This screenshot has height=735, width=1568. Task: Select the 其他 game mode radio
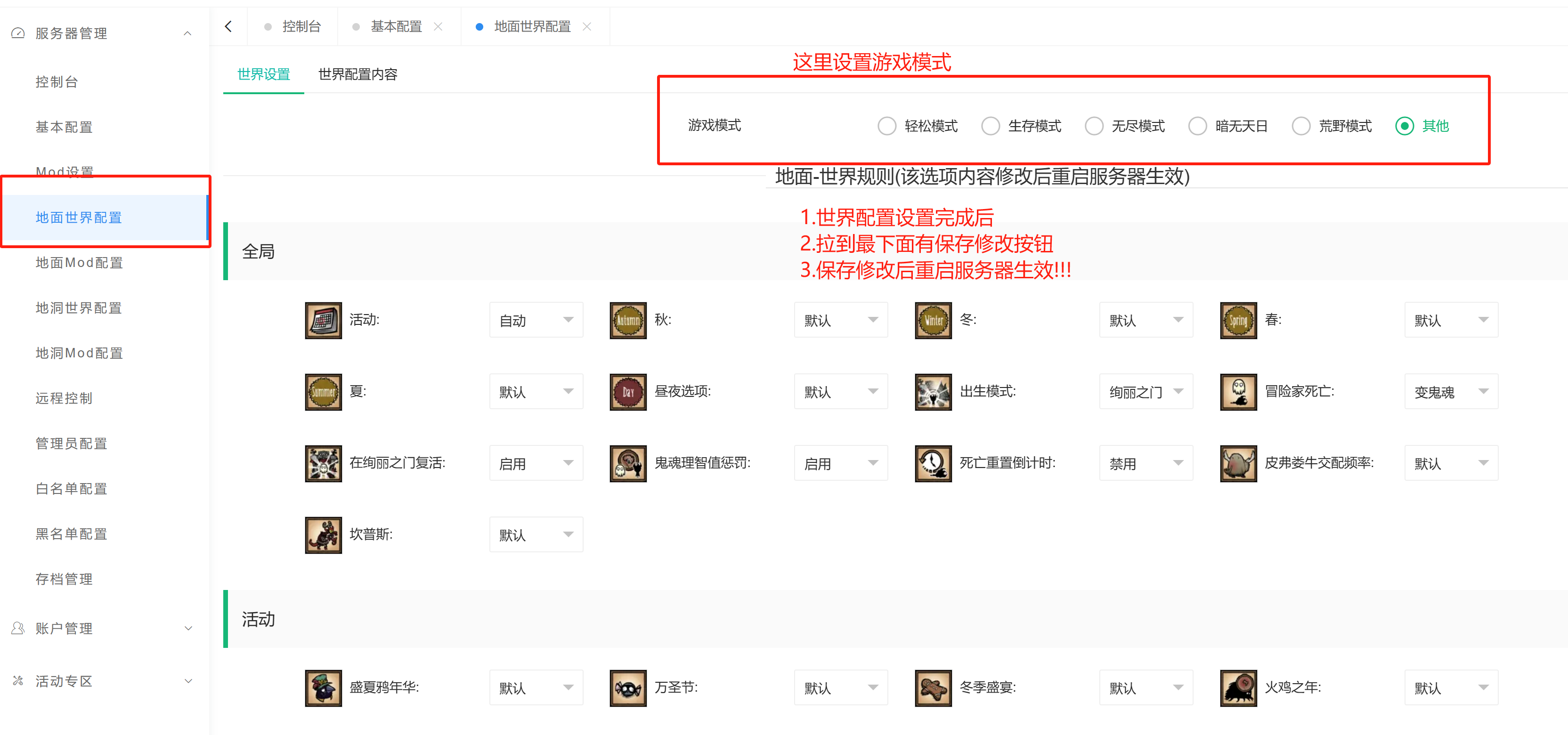[x=1404, y=126]
